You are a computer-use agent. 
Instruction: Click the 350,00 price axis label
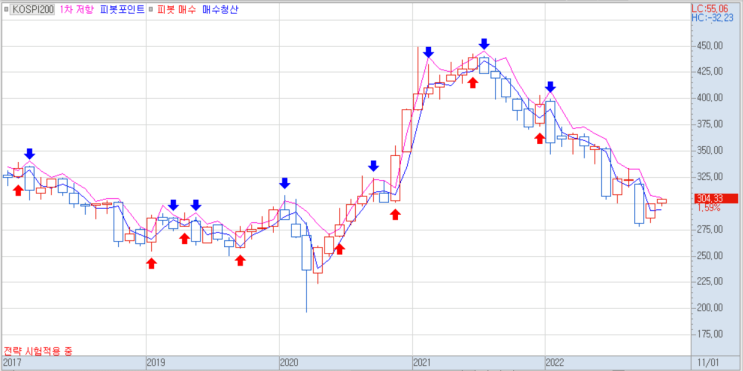[709, 151]
